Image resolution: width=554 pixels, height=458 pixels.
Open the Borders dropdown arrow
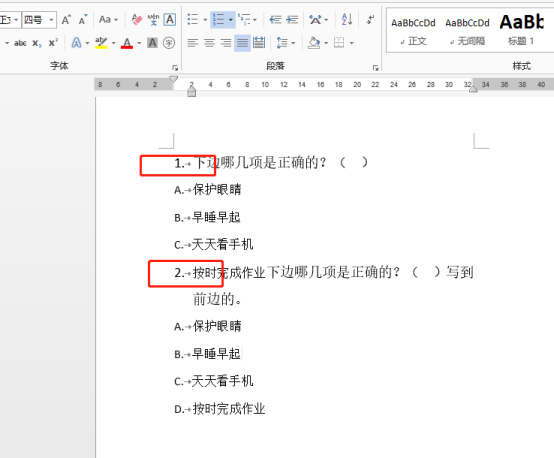352,43
